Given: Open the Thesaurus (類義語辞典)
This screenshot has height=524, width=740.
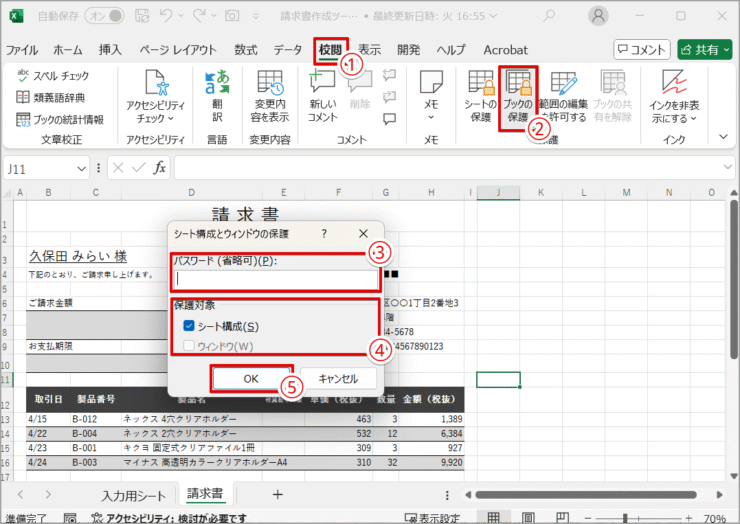Looking at the screenshot, I should click(x=50, y=97).
